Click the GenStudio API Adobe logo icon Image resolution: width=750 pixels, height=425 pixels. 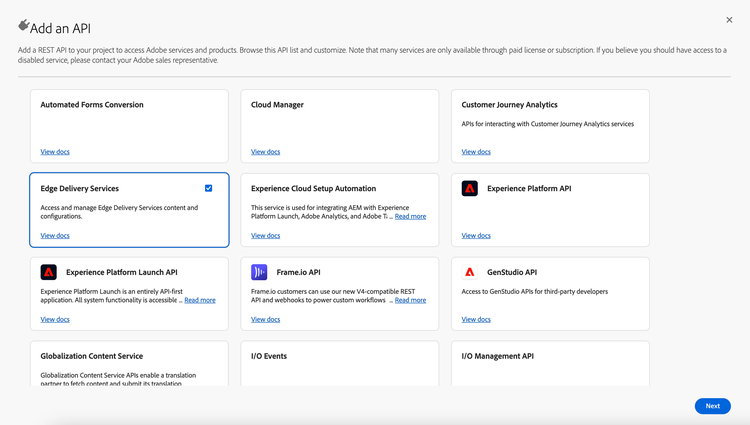(x=470, y=272)
